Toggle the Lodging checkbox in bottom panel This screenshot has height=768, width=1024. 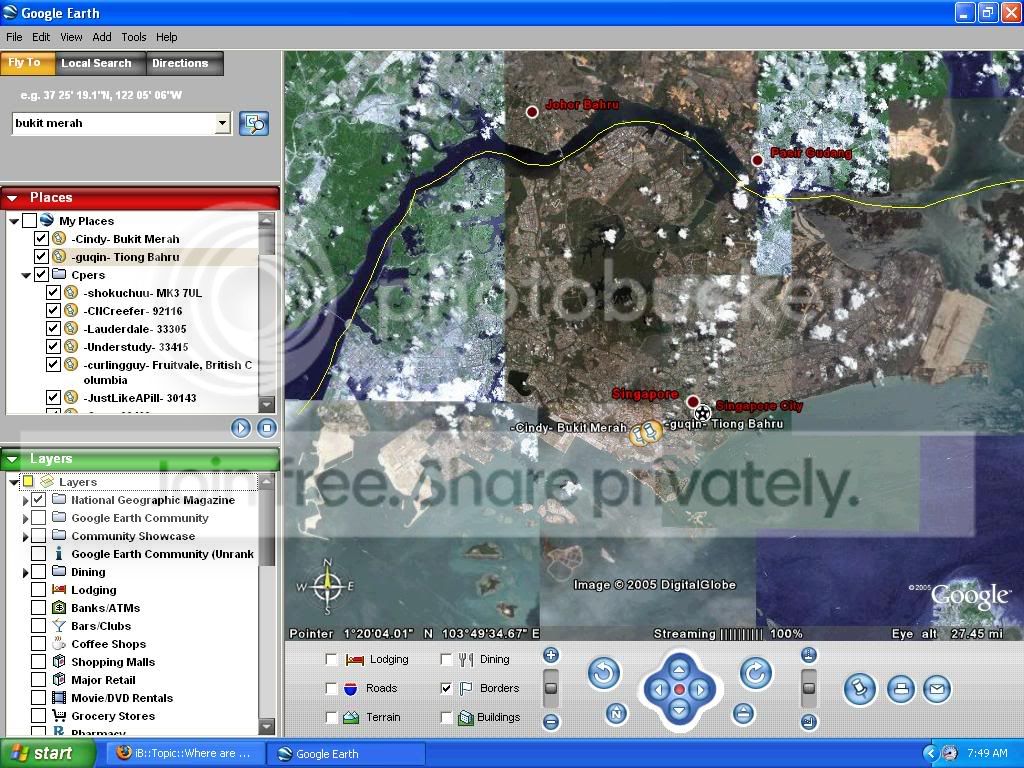click(331, 660)
